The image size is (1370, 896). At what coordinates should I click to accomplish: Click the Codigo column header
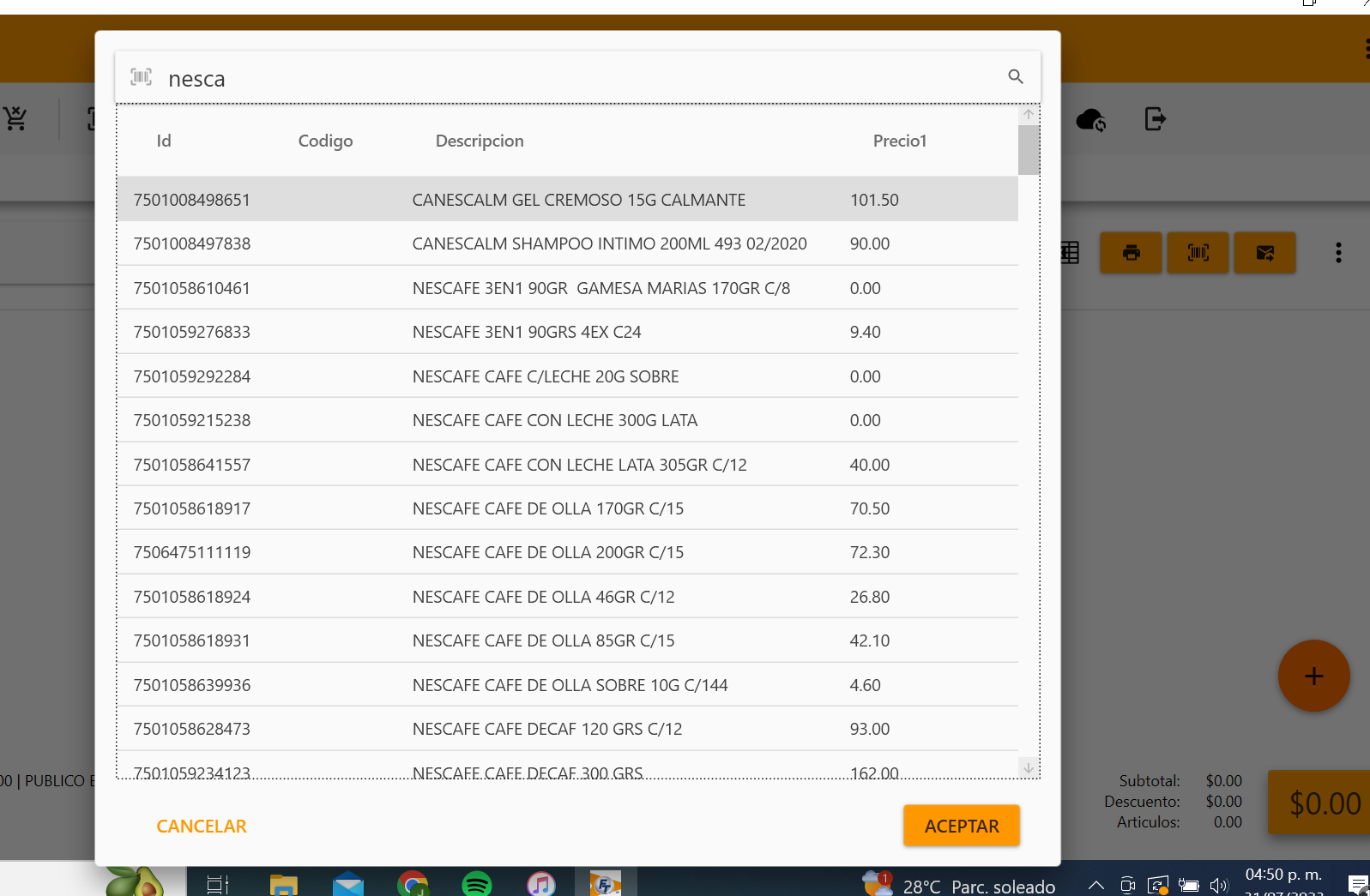pos(325,141)
